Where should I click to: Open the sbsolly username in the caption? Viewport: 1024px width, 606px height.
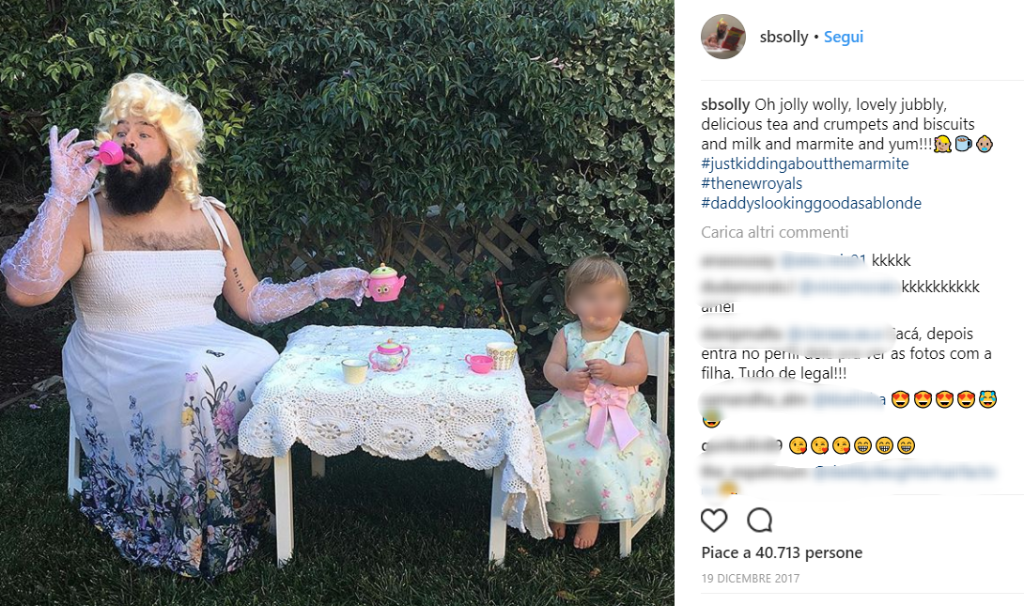[726, 104]
